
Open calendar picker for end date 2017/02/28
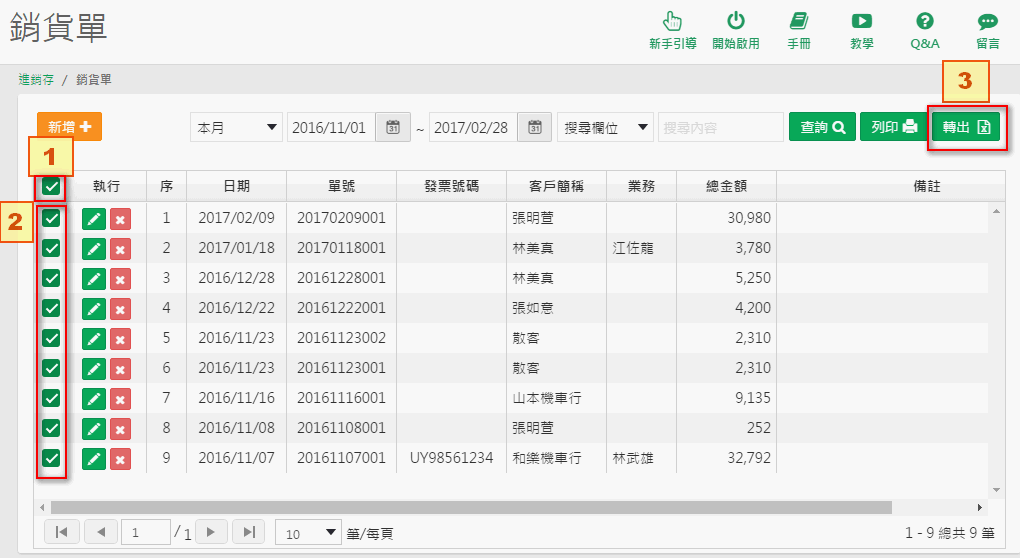(x=535, y=127)
